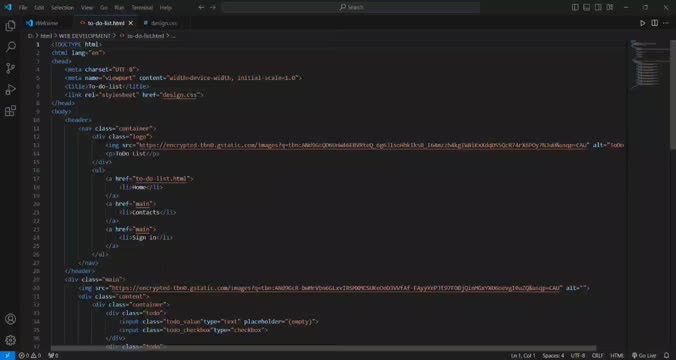Toggle the primary side bar layout
The height and width of the screenshot is (360, 676).
click(575, 7)
